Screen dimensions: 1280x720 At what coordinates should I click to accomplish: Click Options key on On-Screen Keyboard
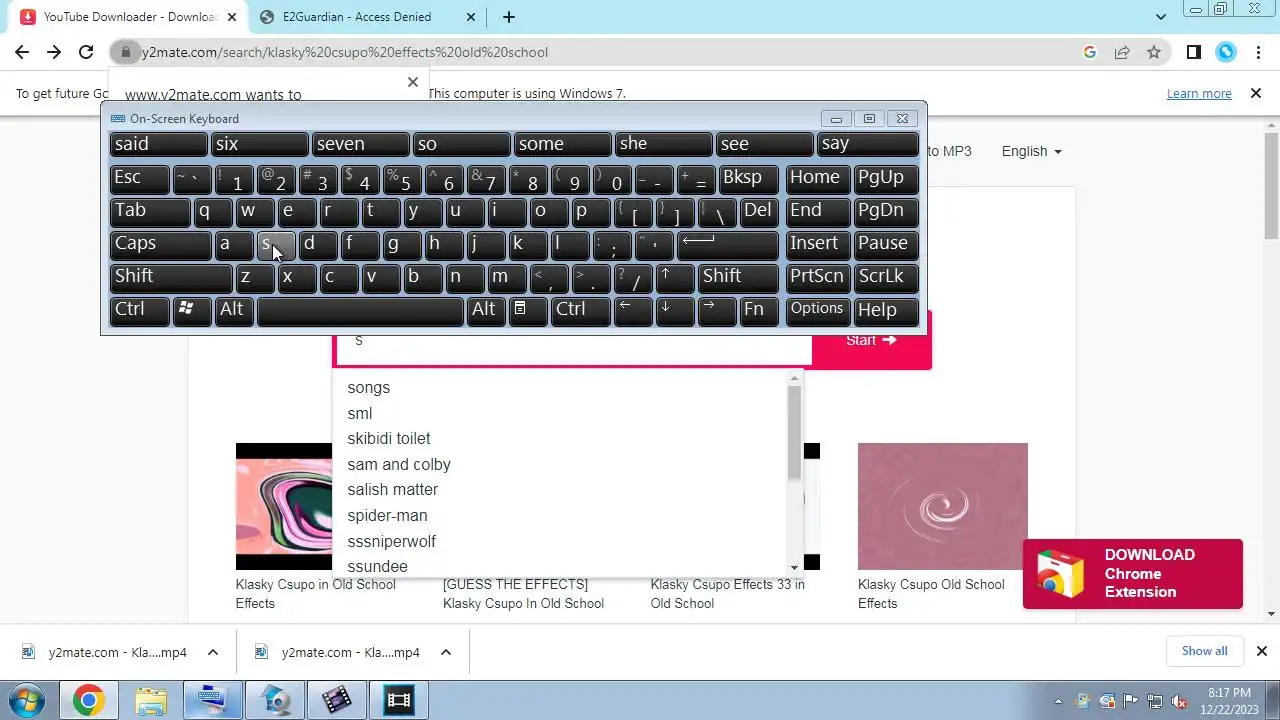click(x=817, y=310)
